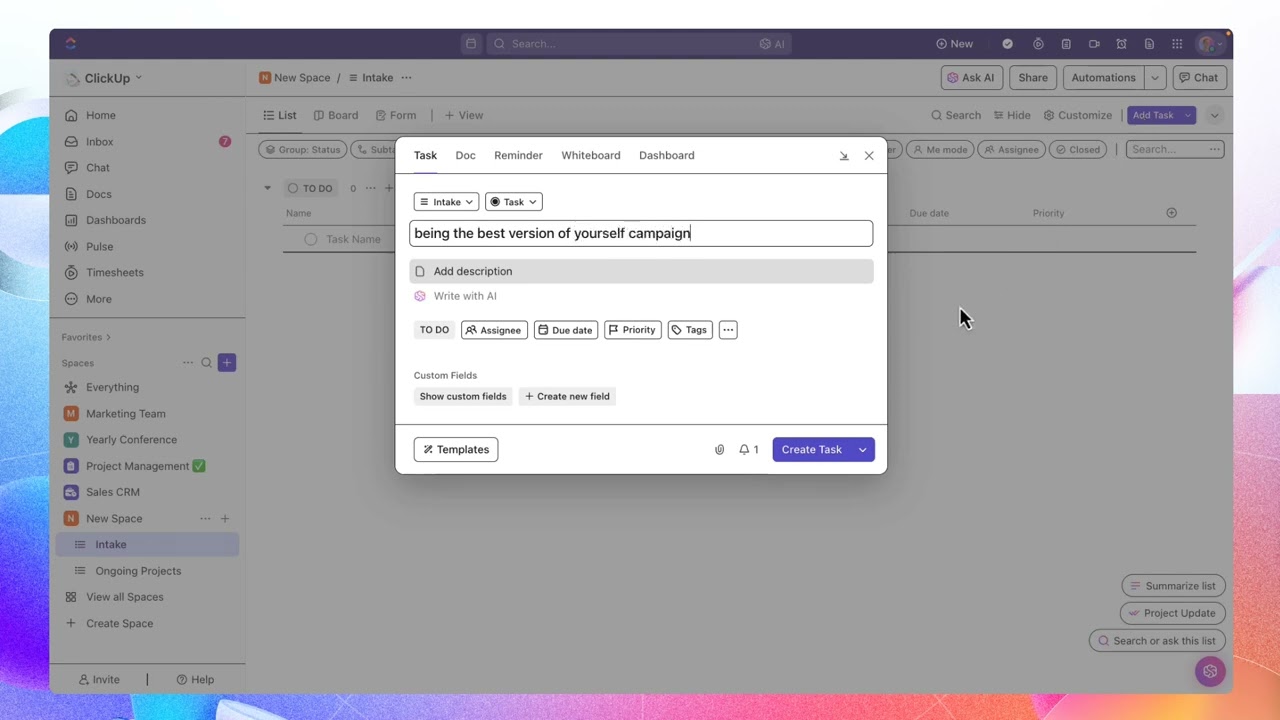
Task: Set the Priority in dialog
Action: 633,330
